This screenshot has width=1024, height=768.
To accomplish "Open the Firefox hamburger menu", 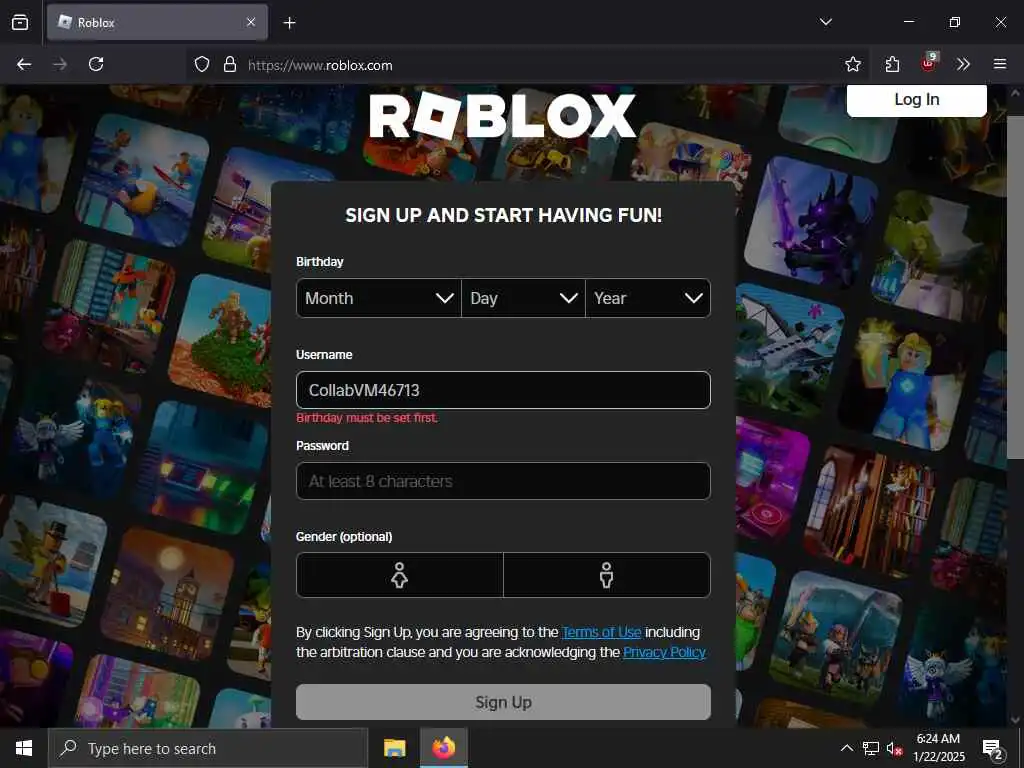I will point(1000,64).
